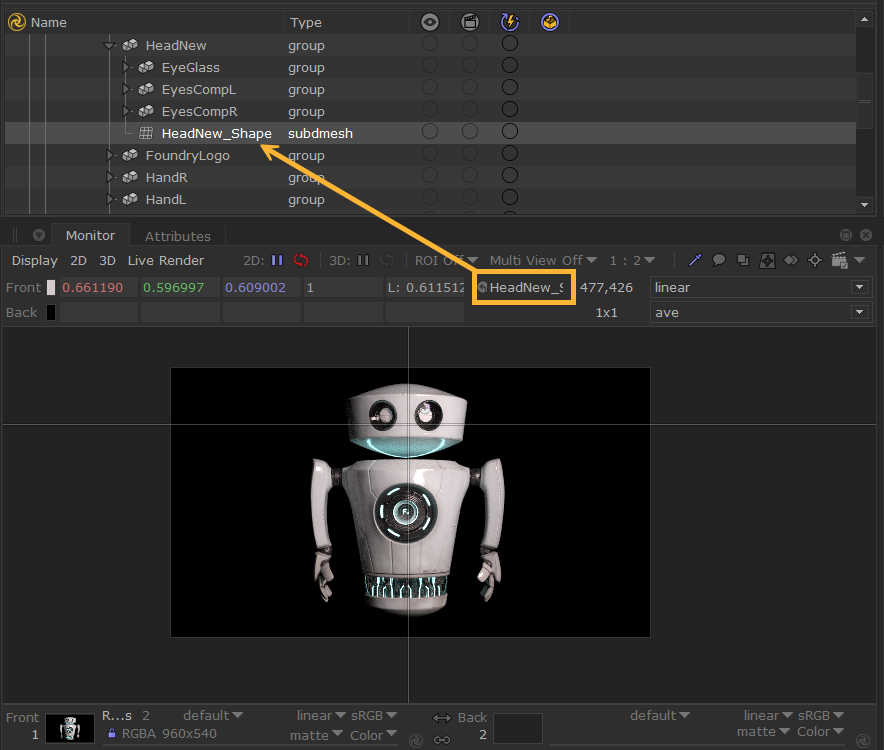Click the red 2D refresh icon

(x=301, y=260)
